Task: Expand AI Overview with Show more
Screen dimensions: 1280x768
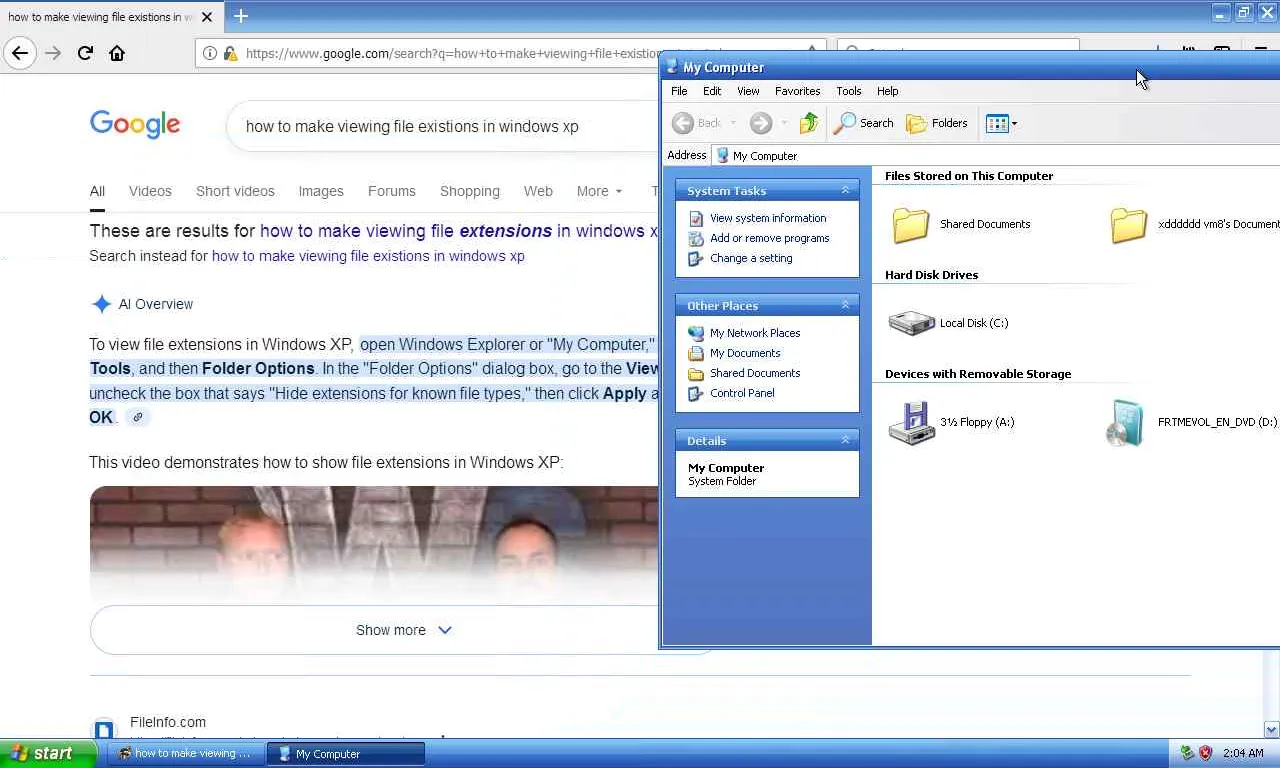Action: pyautogui.click(x=404, y=630)
